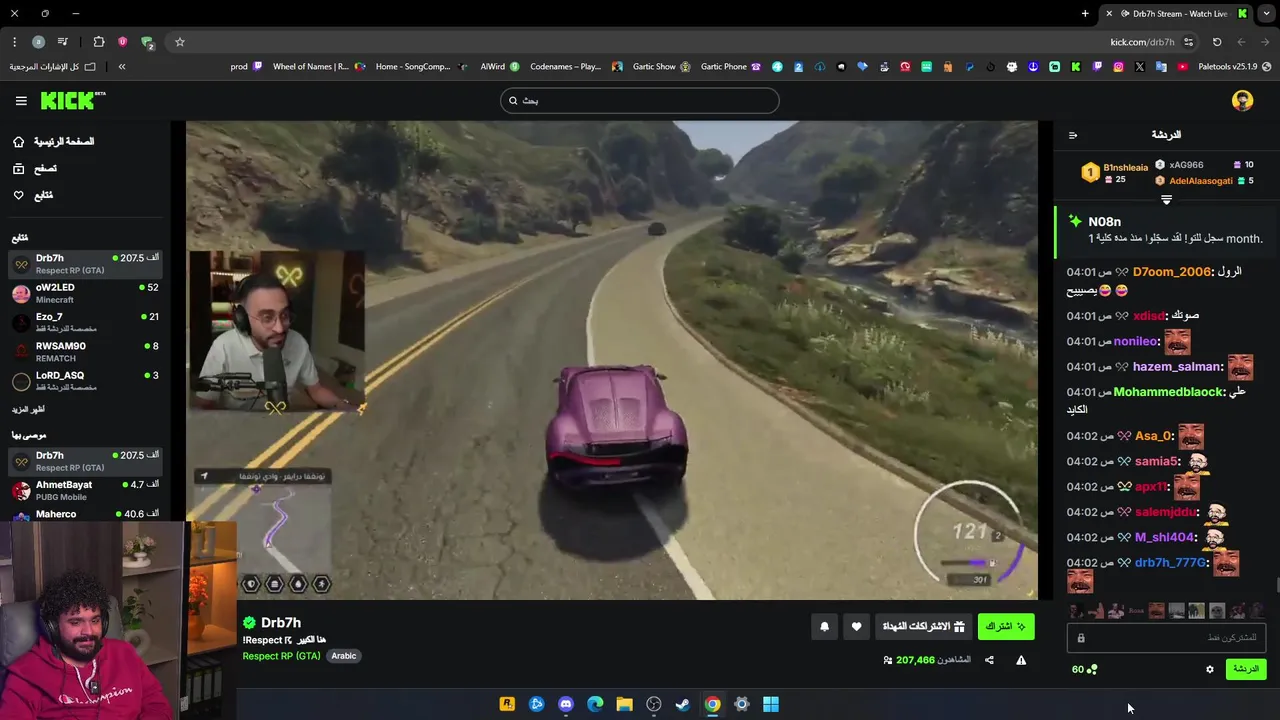The height and width of the screenshot is (720, 1280).
Task: Click the chat panel vertical scrollbar
Action: (x=1277, y=585)
